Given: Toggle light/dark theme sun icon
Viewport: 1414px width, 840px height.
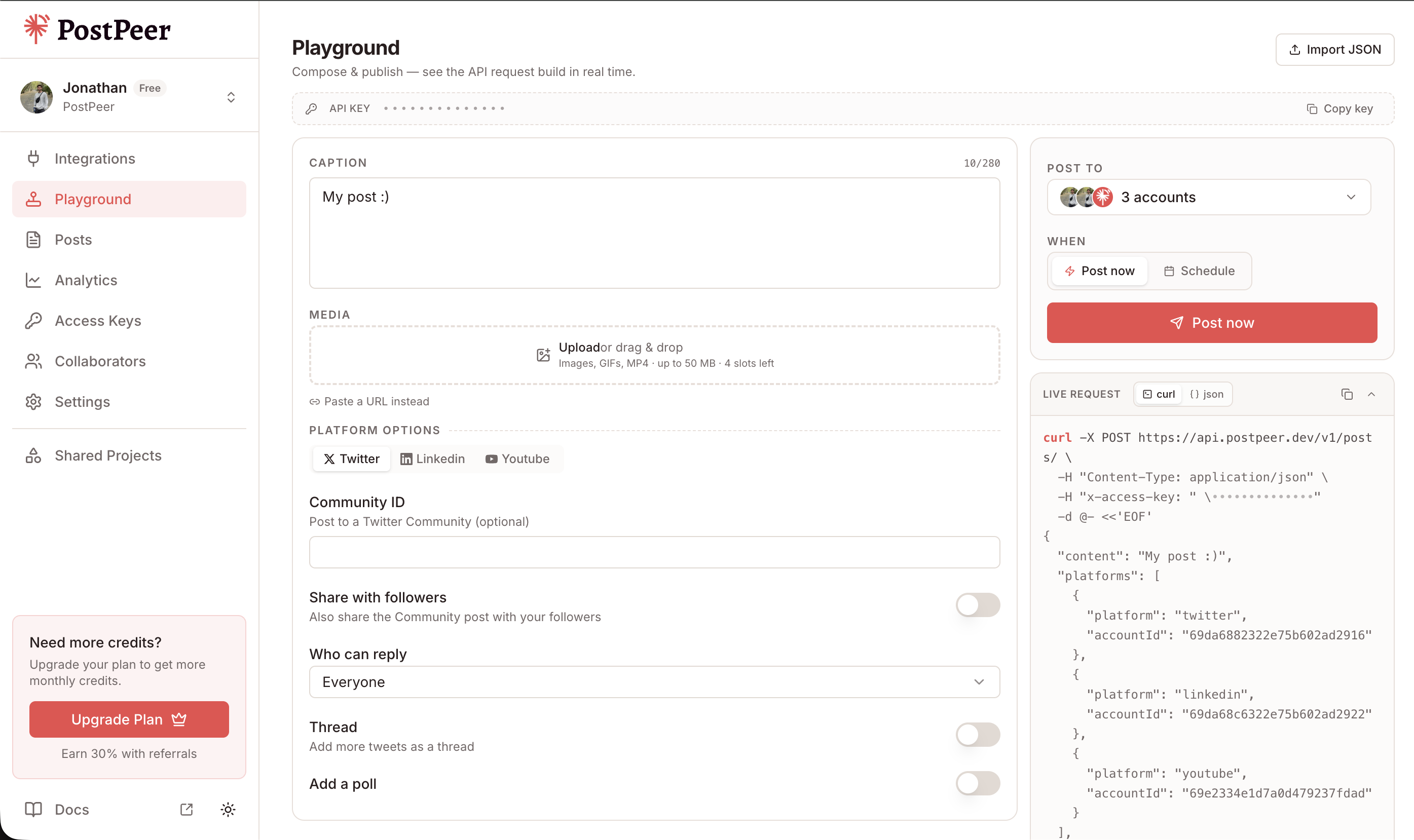Looking at the screenshot, I should pyautogui.click(x=228, y=810).
